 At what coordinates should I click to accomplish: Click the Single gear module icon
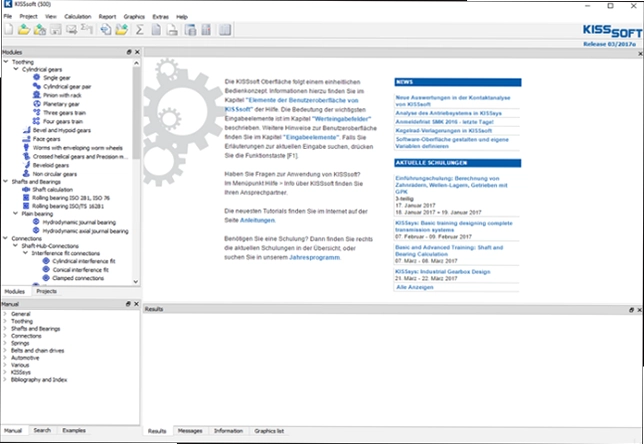tap(37, 77)
